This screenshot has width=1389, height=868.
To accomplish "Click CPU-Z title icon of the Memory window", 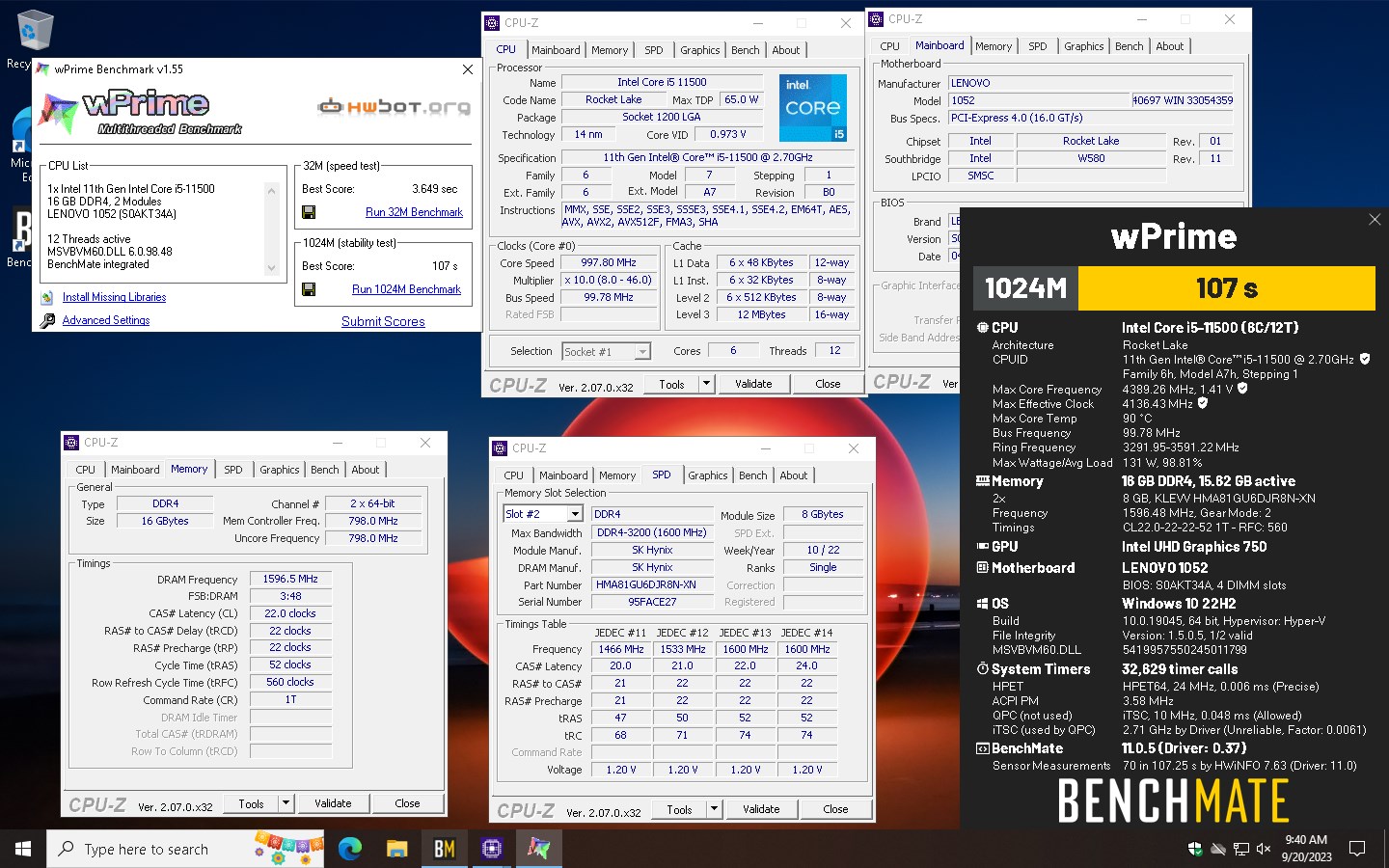I will tap(71, 443).
